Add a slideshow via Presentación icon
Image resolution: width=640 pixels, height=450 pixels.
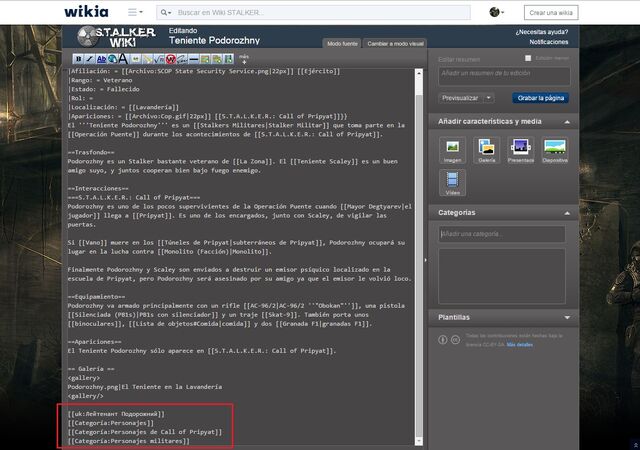521,150
